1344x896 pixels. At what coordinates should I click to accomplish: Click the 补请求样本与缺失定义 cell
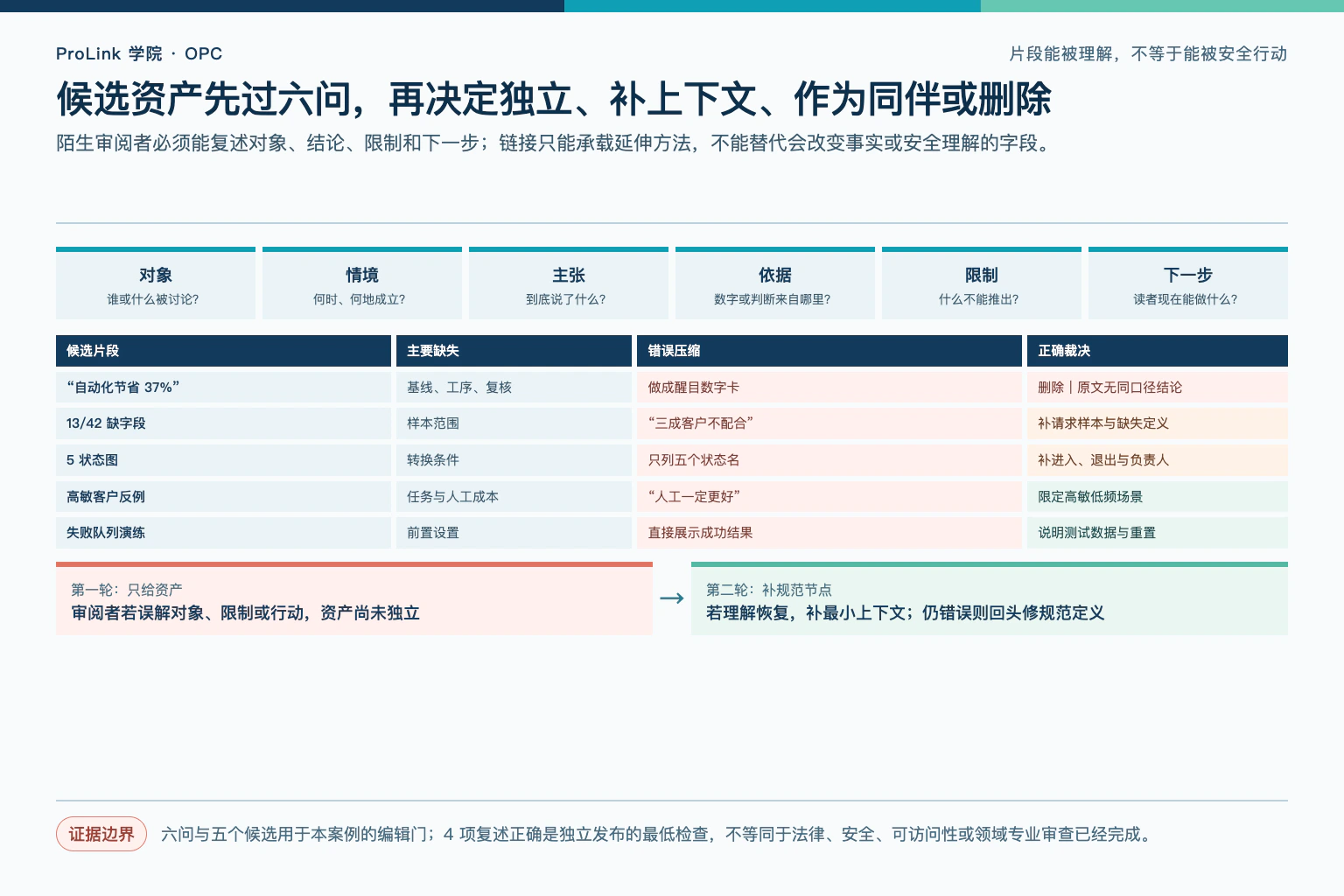click(x=1158, y=423)
